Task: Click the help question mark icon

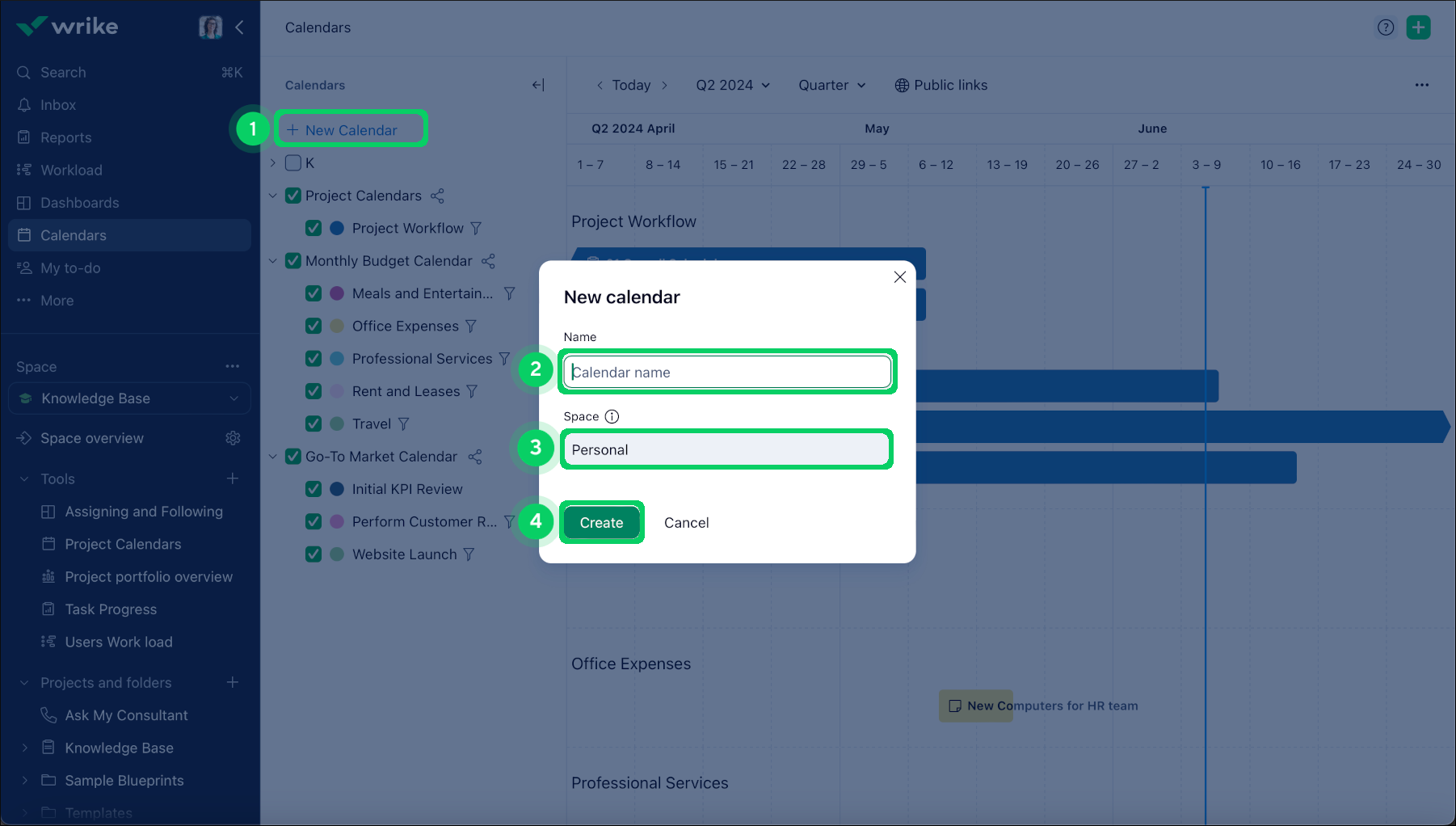Action: tap(1386, 27)
